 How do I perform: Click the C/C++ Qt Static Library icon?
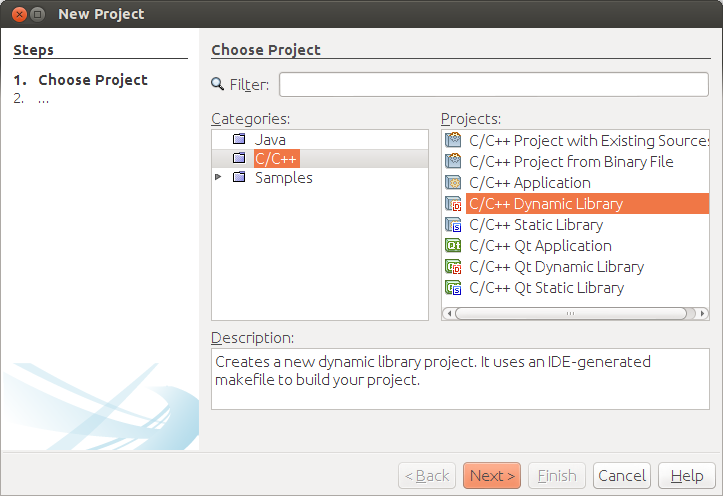click(453, 288)
